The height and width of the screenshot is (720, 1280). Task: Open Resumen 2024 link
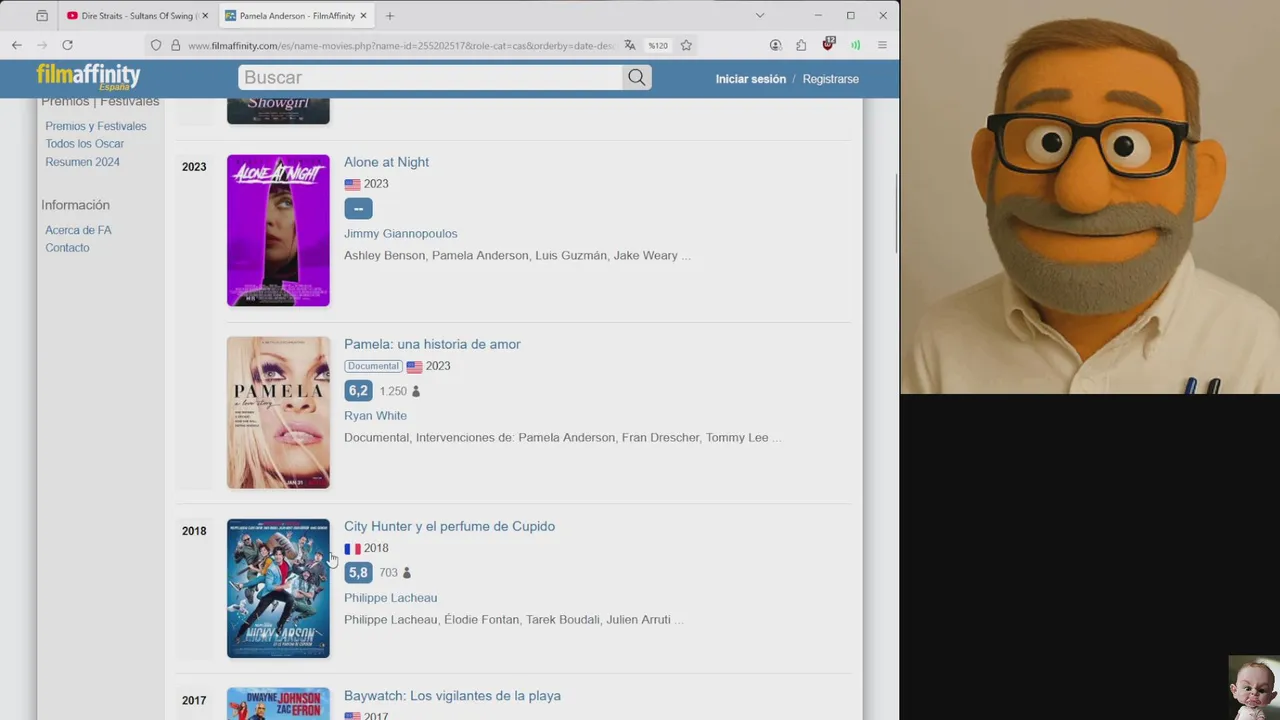(82, 162)
